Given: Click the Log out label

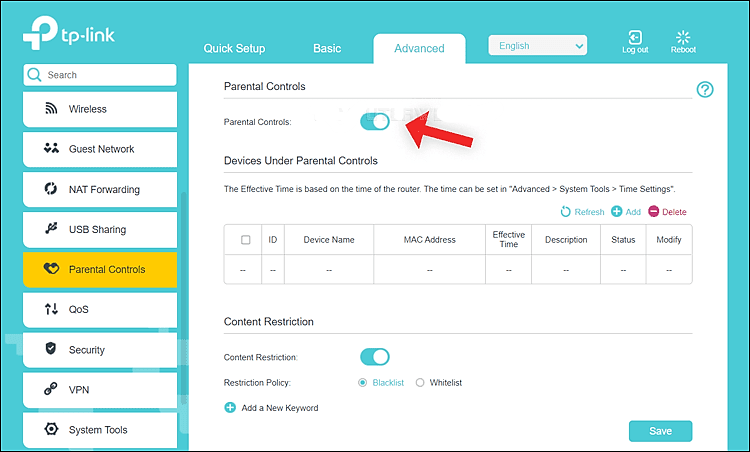Looking at the screenshot, I should pos(635,50).
